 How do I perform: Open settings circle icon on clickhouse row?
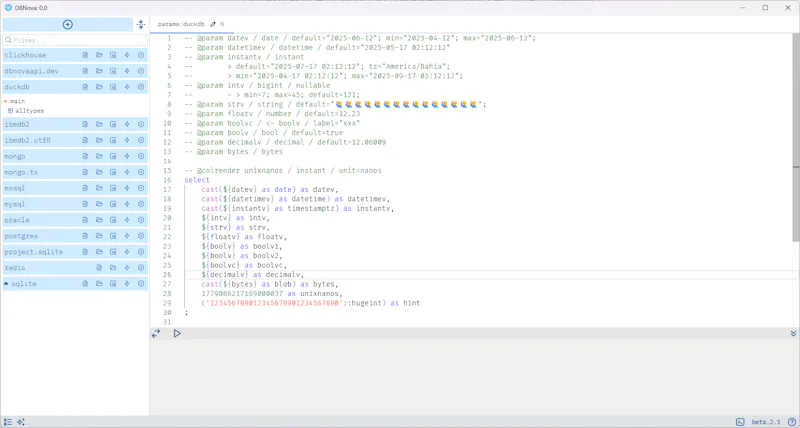click(x=141, y=55)
